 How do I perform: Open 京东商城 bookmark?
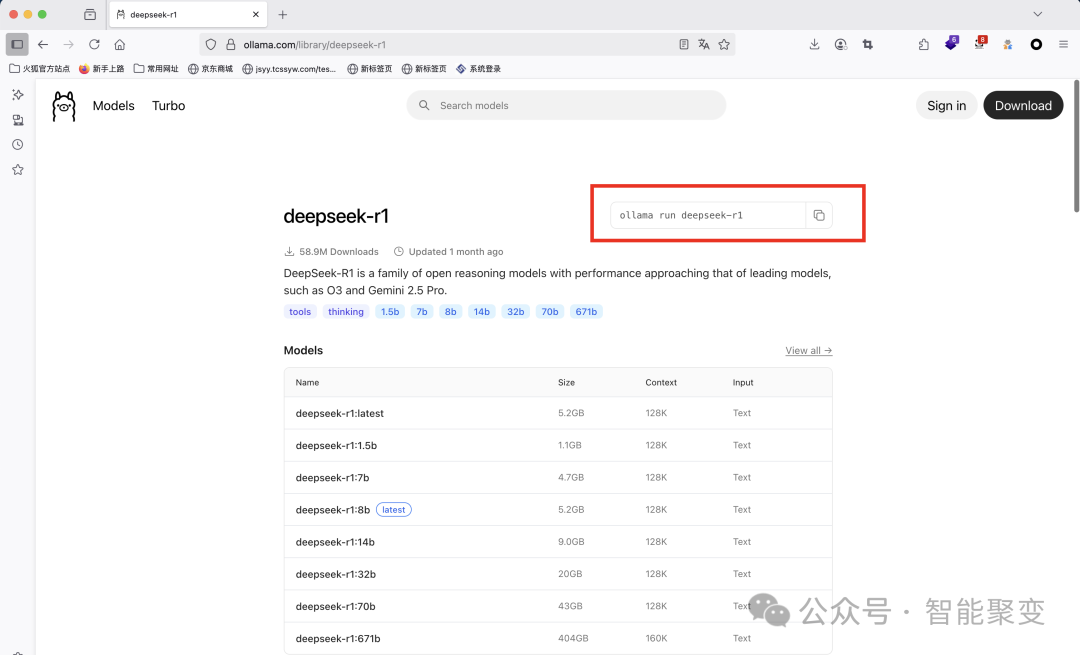[x=210, y=69]
